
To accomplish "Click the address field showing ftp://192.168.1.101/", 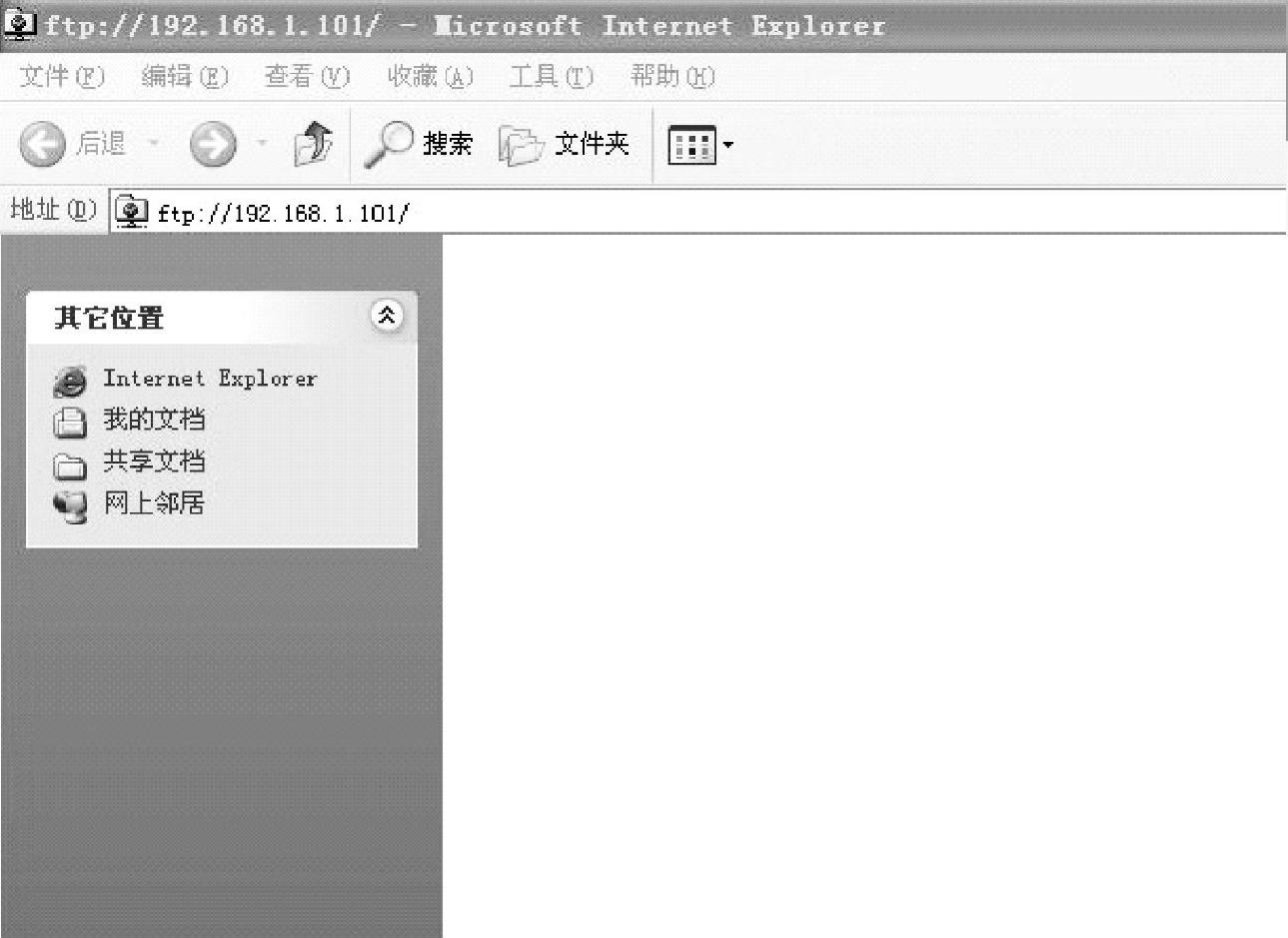I will (x=697, y=212).
